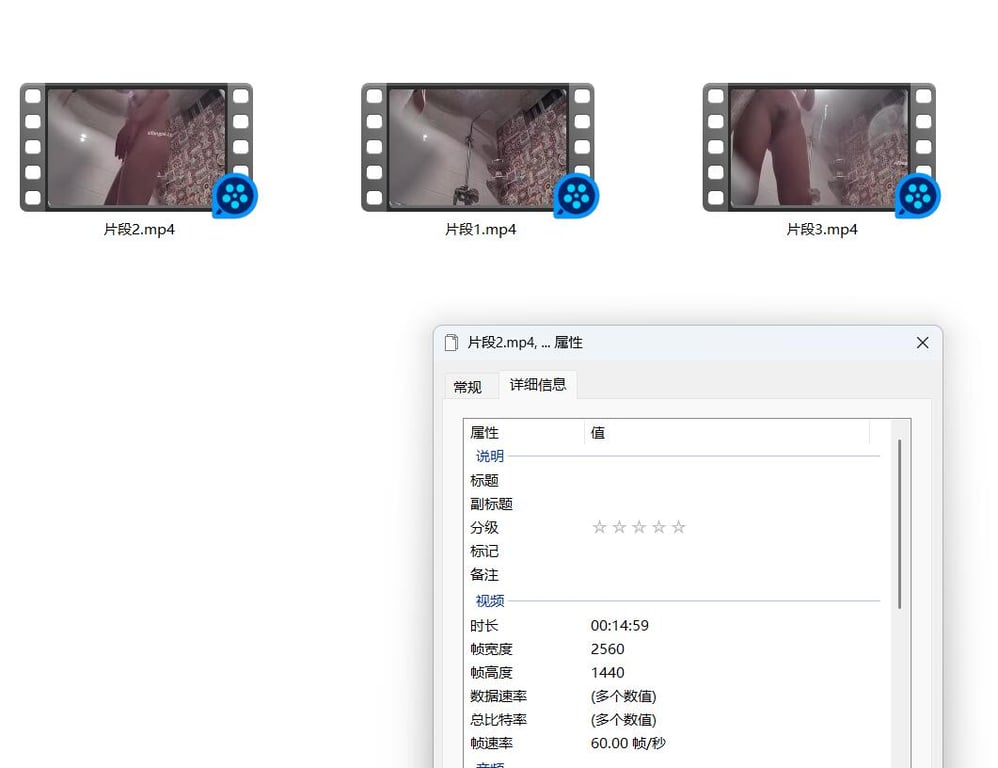Click the 帧宽度 value 2560
This screenshot has width=998, height=768.
tap(607, 649)
